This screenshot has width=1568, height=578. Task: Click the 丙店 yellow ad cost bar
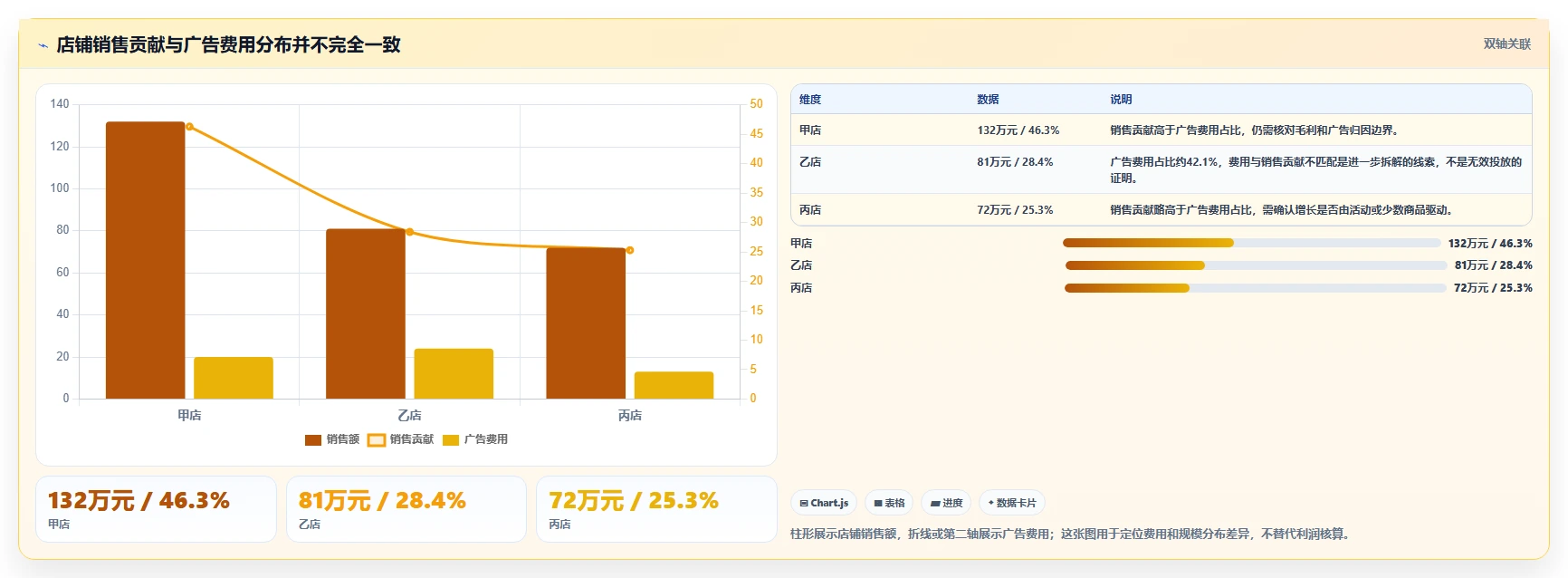point(674,385)
